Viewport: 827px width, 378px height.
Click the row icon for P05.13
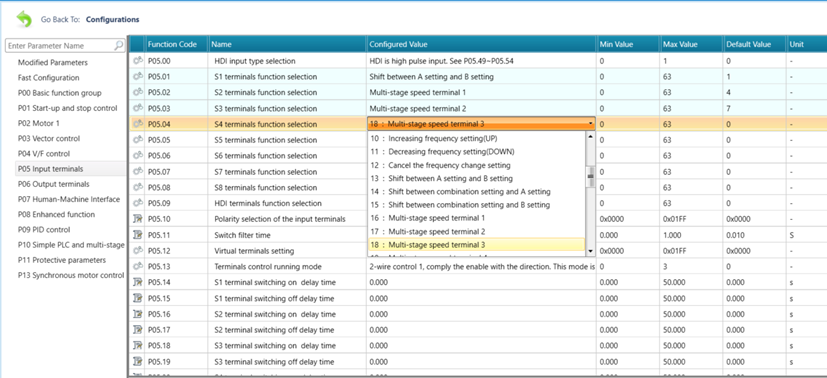tap(138, 266)
